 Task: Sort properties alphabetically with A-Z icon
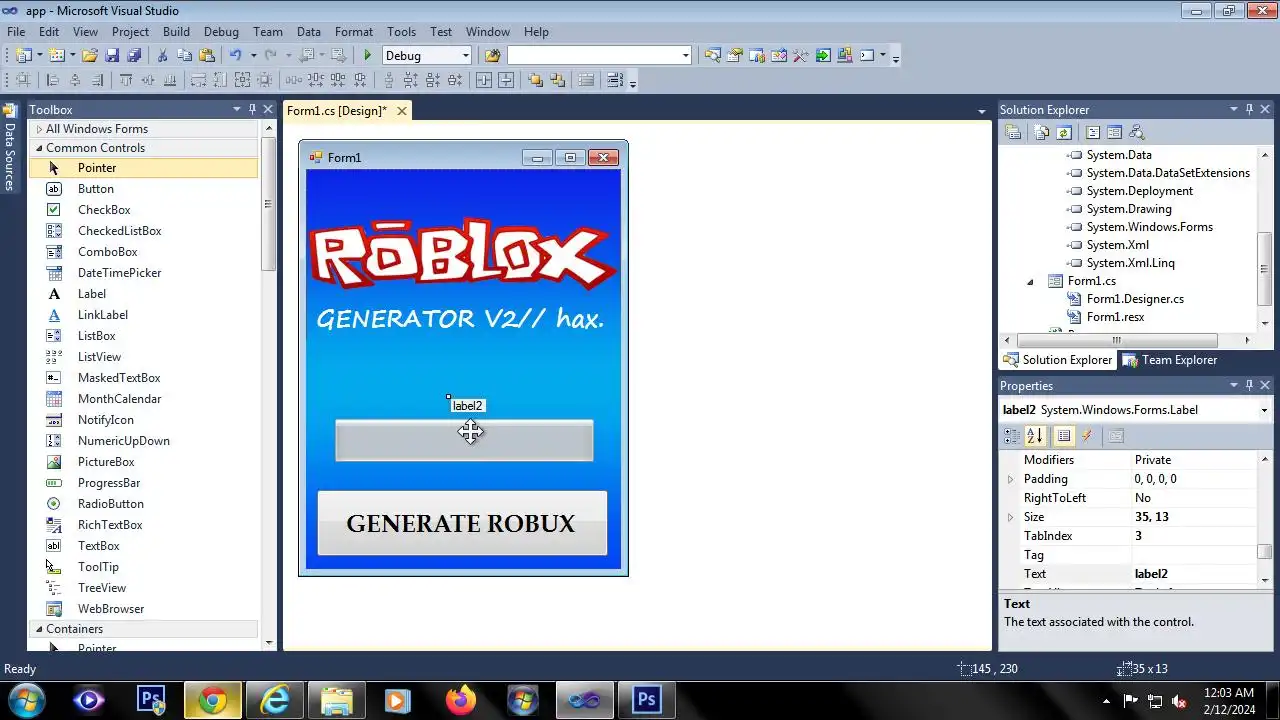(x=1035, y=436)
